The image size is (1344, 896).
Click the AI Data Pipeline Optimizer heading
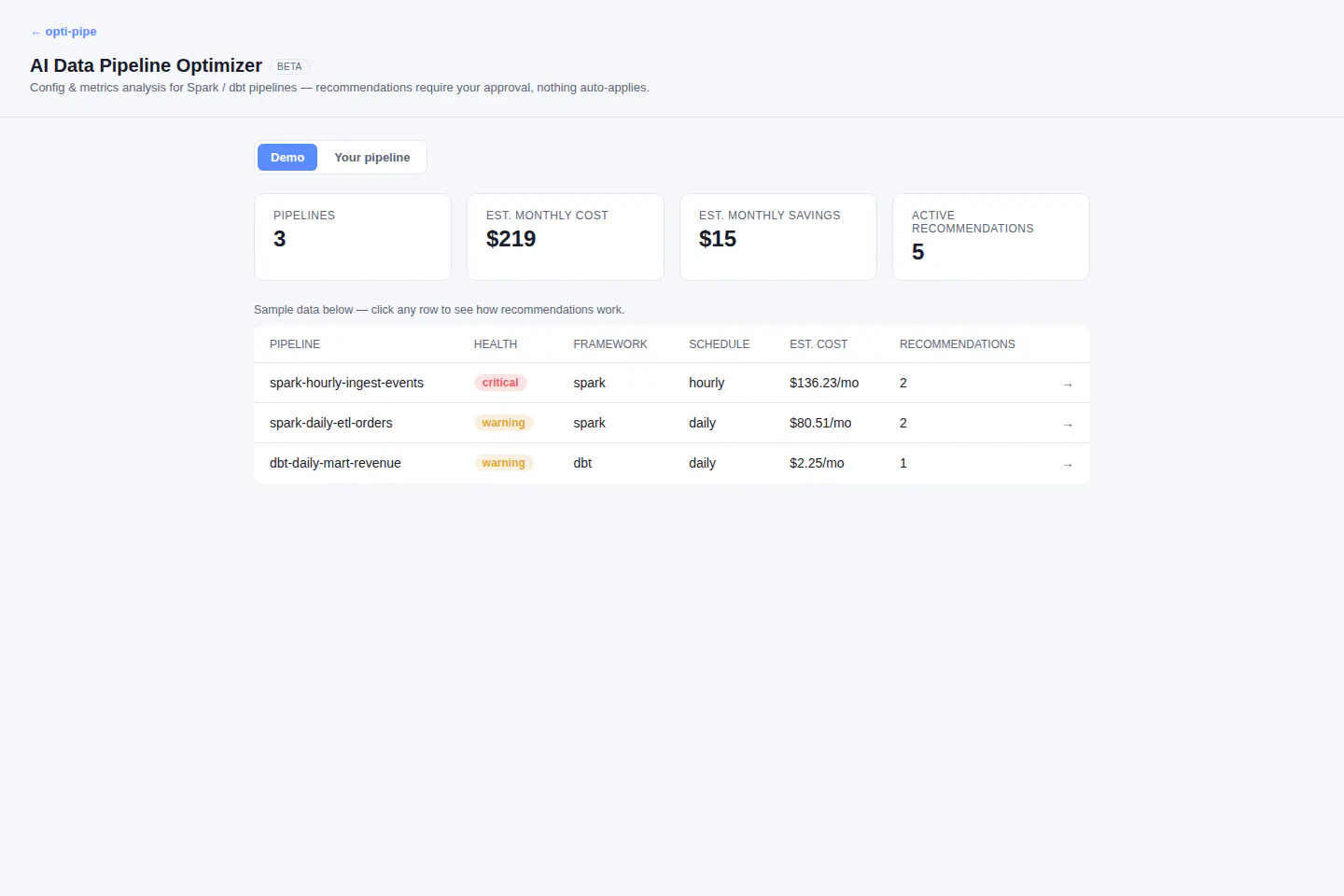(147, 65)
